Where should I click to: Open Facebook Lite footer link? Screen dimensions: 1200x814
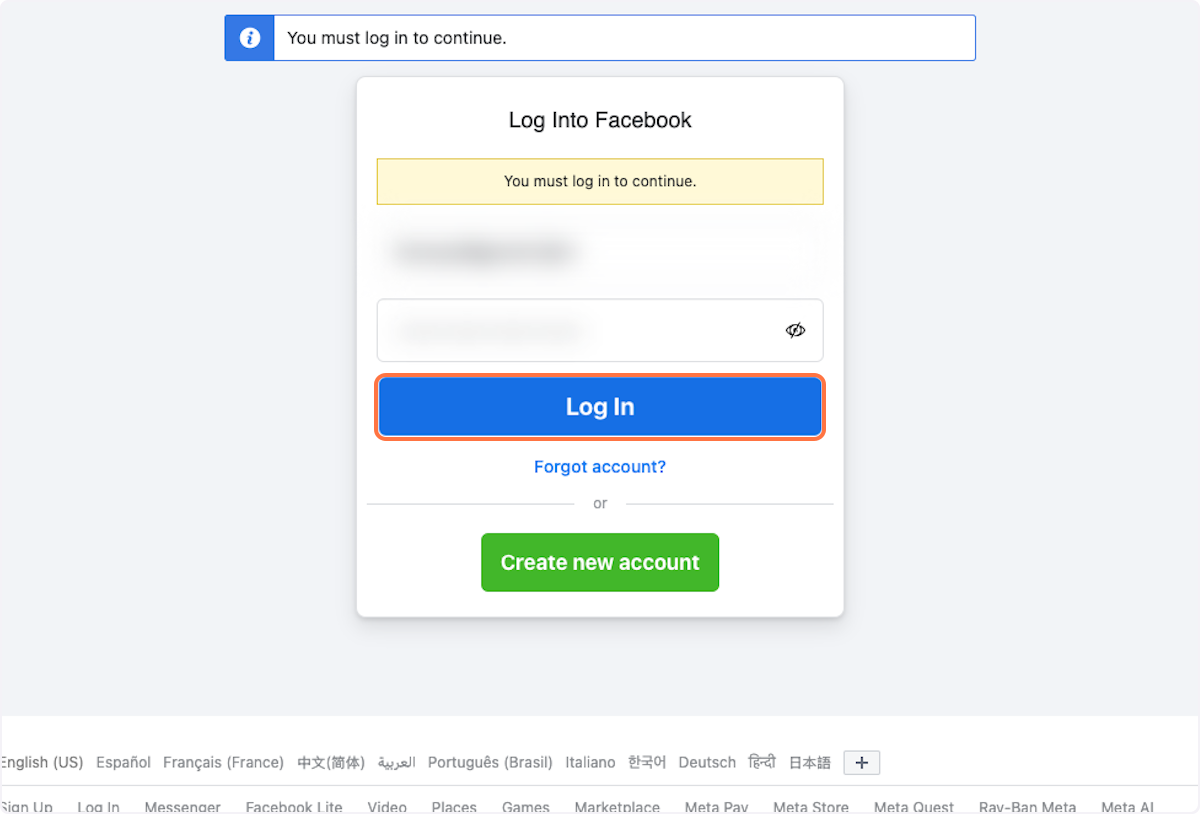pos(294,807)
